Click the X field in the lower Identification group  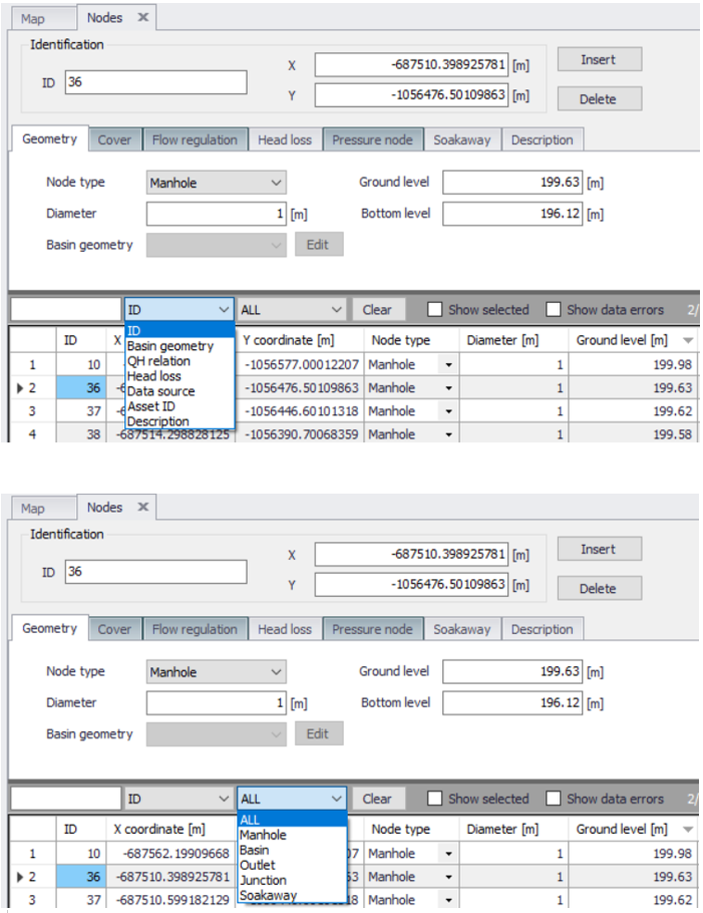pyautogui.click(x=411, y=554)
